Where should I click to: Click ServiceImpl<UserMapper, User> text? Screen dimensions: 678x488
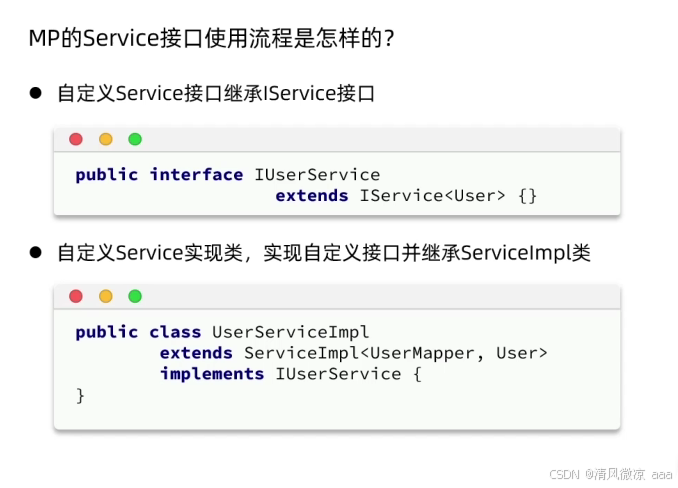click(x=396, y=353)
